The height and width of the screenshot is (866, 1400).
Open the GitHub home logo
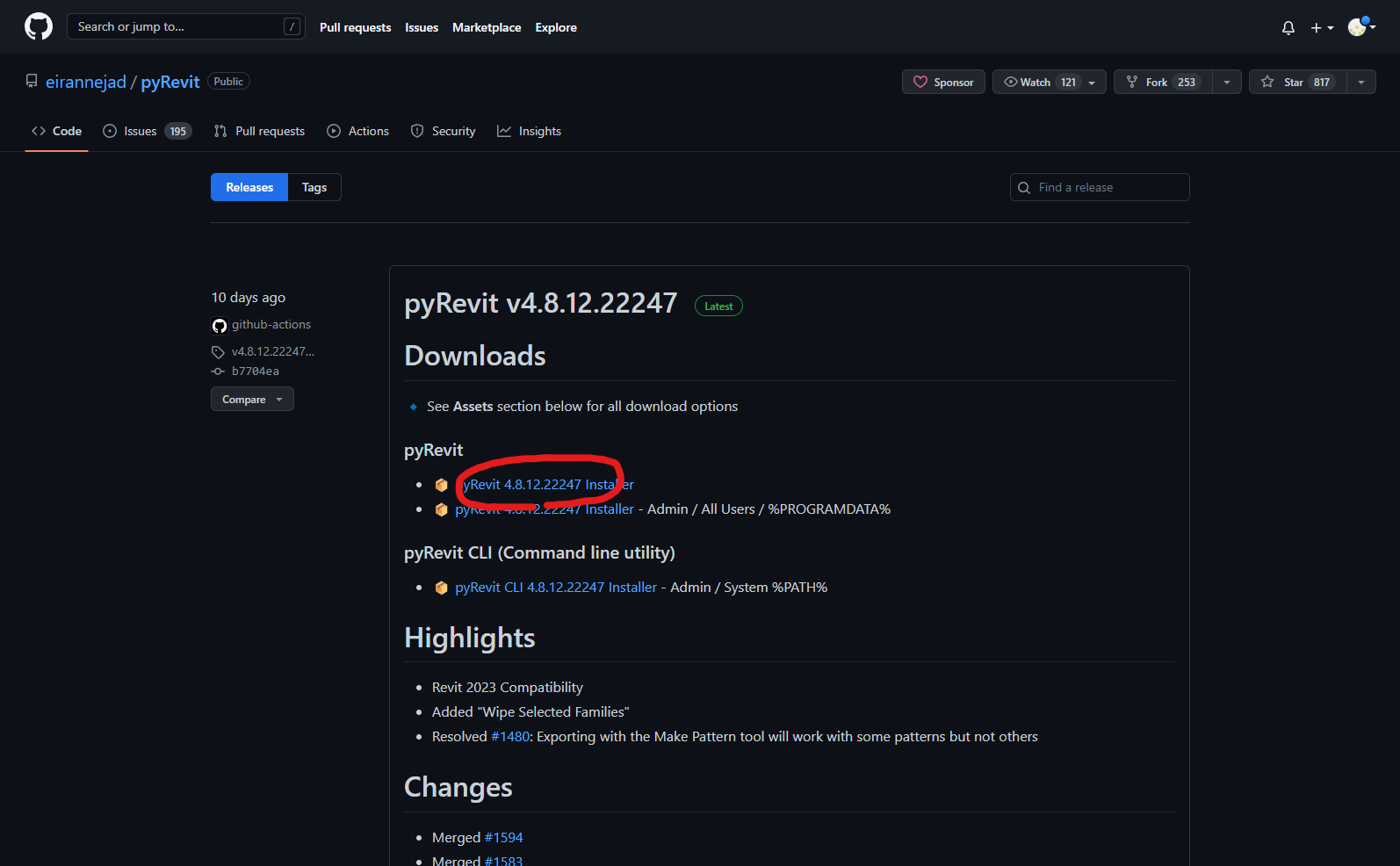coord(39,26)
